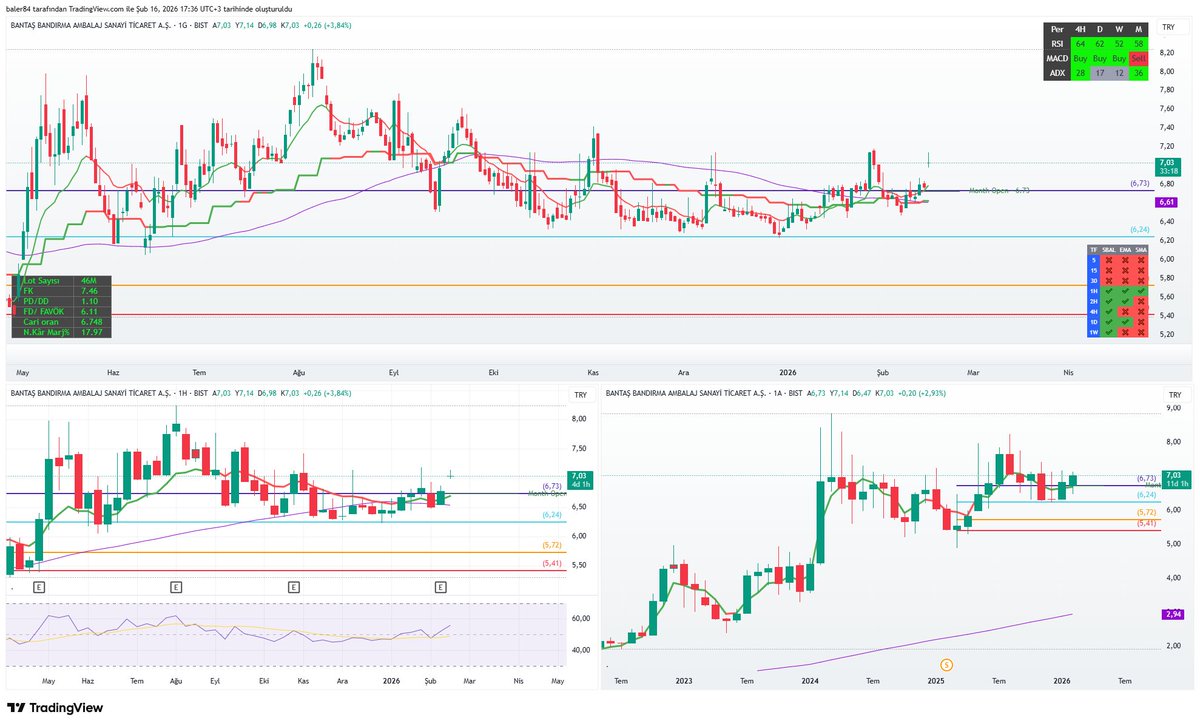The width and height of the screenshot is (1200, 726).
Task: Click the 60,00 level on the RSI pane scale
Action: pos(580,619)
